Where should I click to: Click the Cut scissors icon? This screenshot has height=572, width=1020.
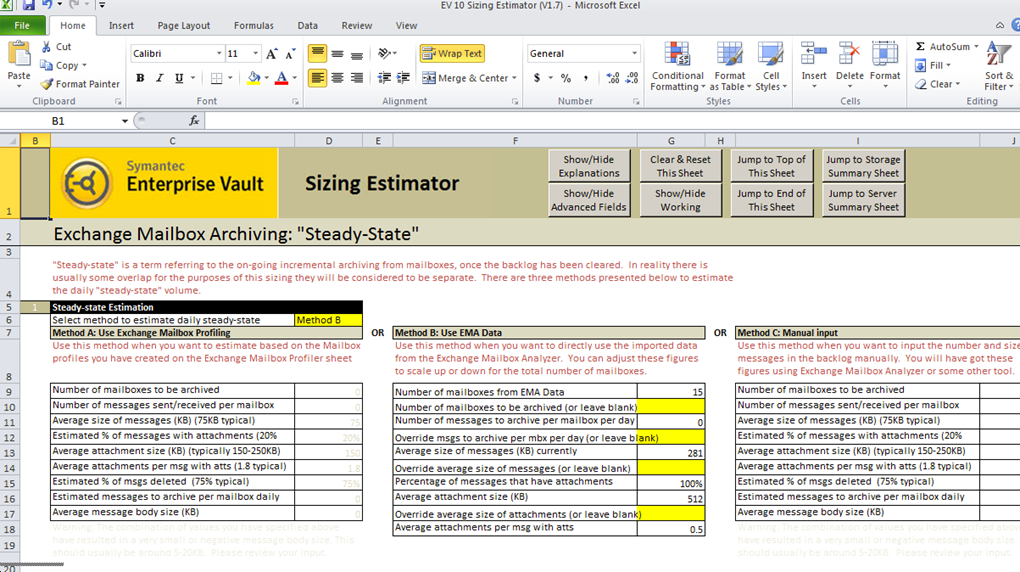click(46, 47)
